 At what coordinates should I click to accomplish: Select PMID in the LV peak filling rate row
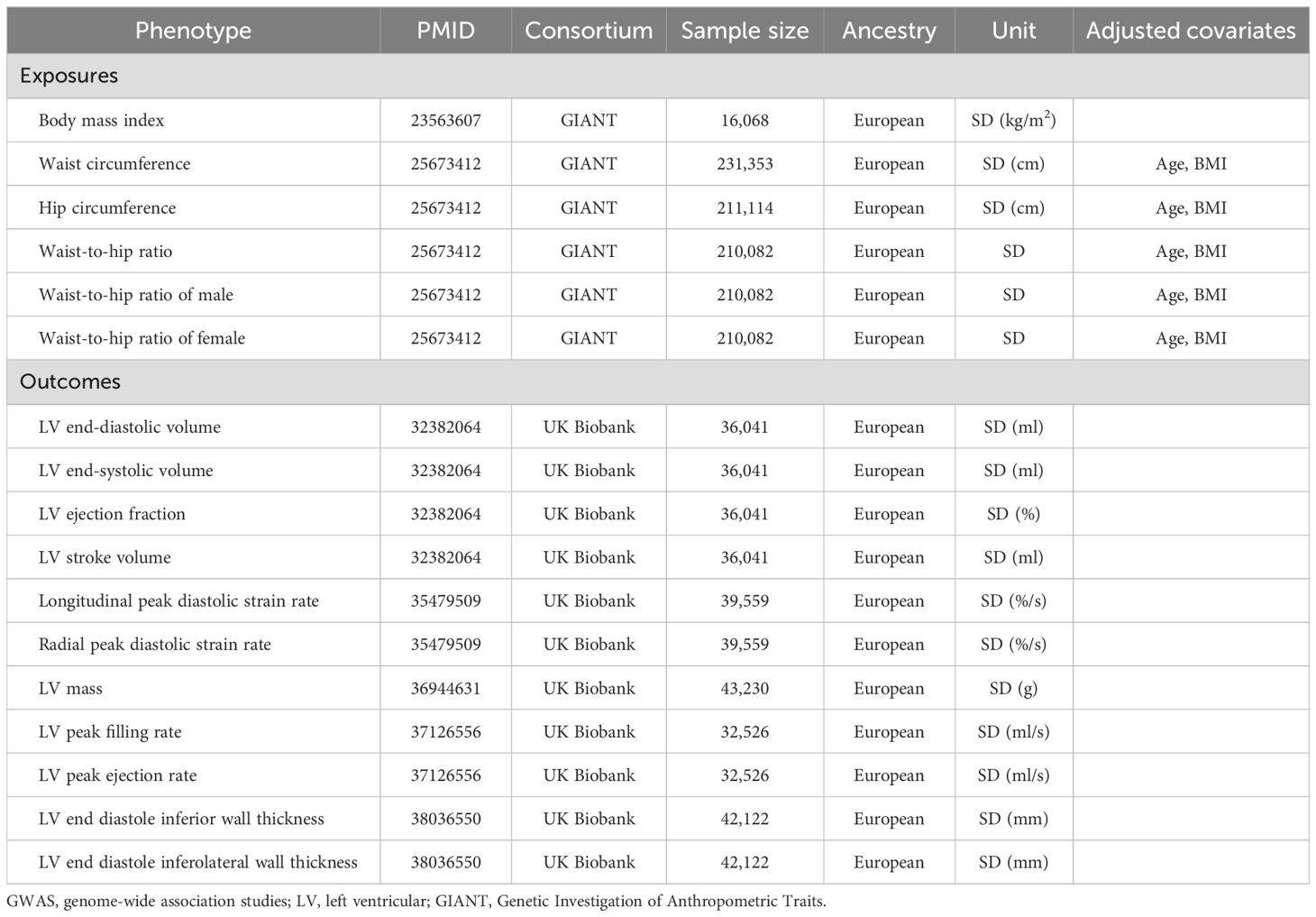(445, 731)
